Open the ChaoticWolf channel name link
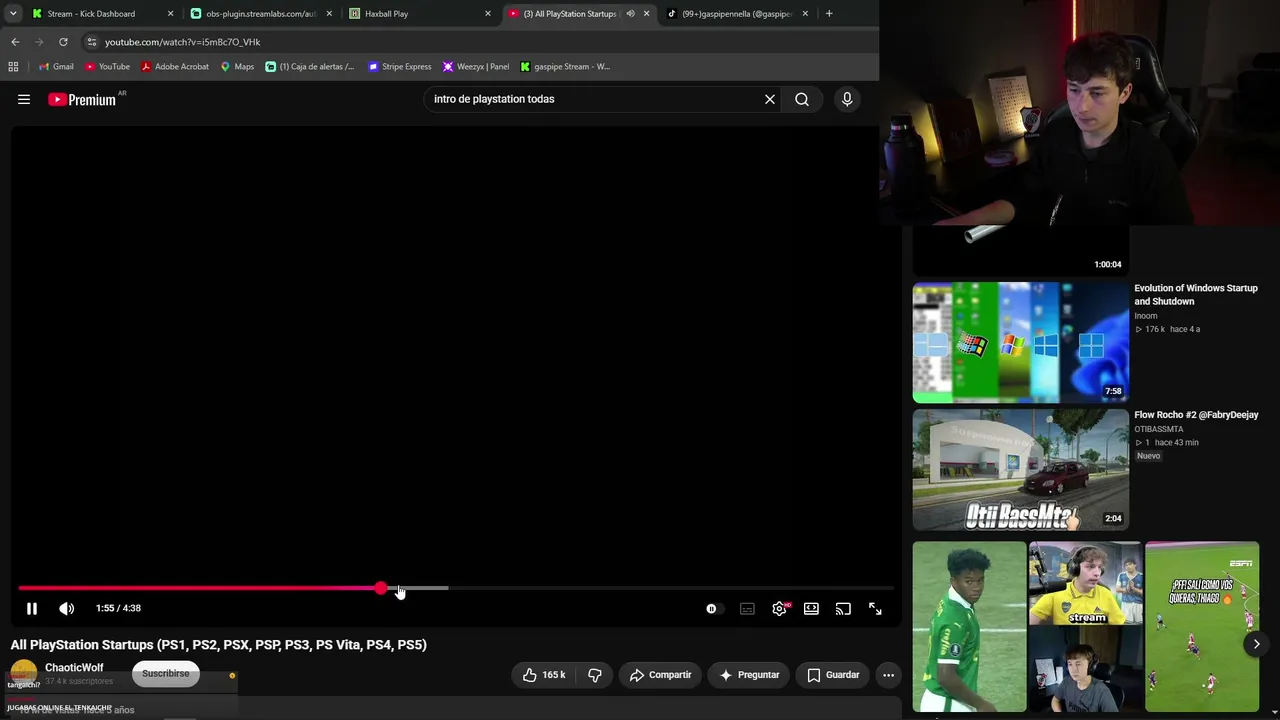 click(74, 667)
